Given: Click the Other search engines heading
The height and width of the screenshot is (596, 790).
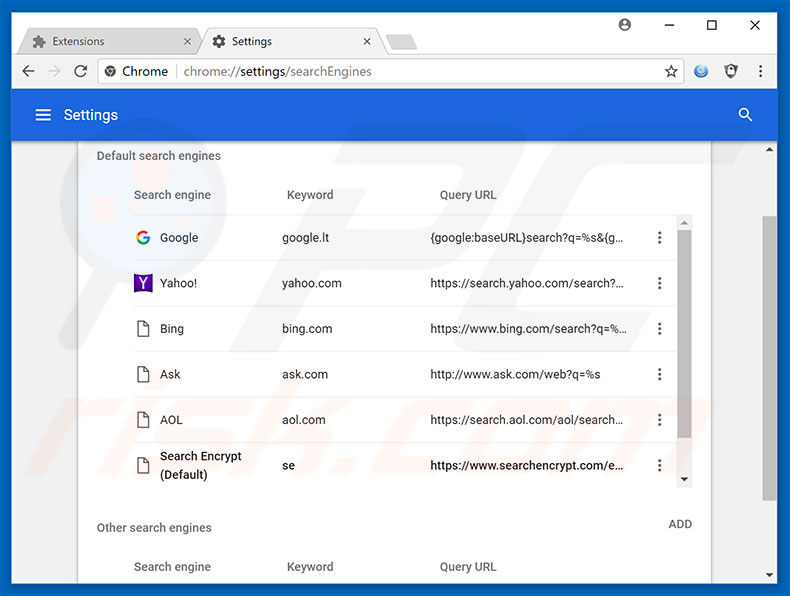Looking at the screenshot, I should click(x=154, y=527).
